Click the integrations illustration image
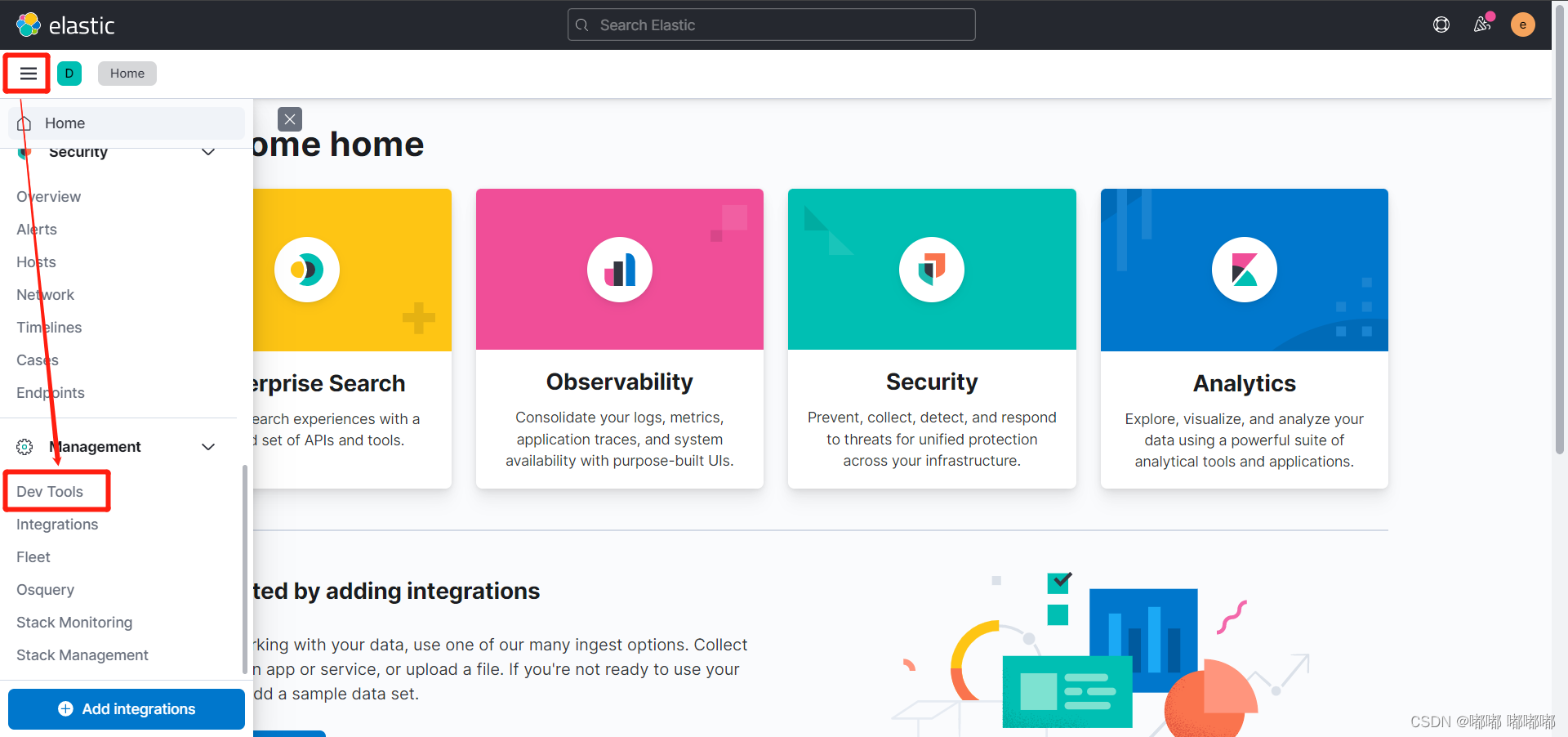 coord(1102,654)
